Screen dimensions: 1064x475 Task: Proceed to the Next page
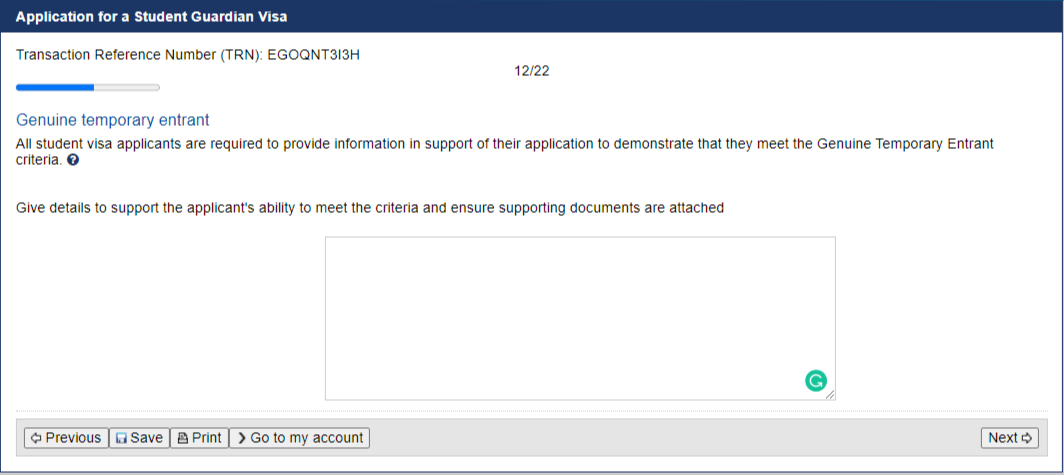pyautogui.click(x=1010, y=438)
